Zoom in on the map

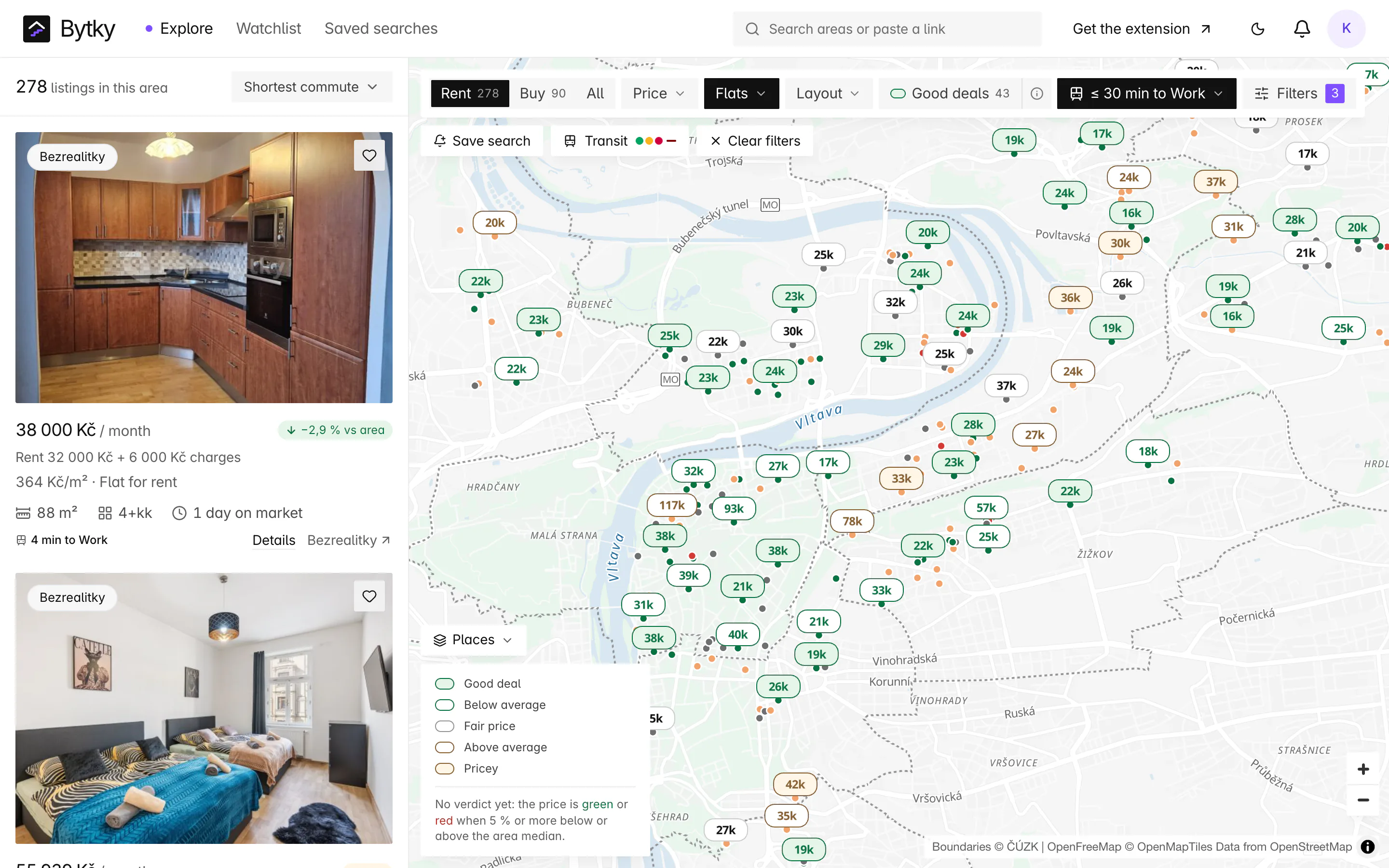1363,769
